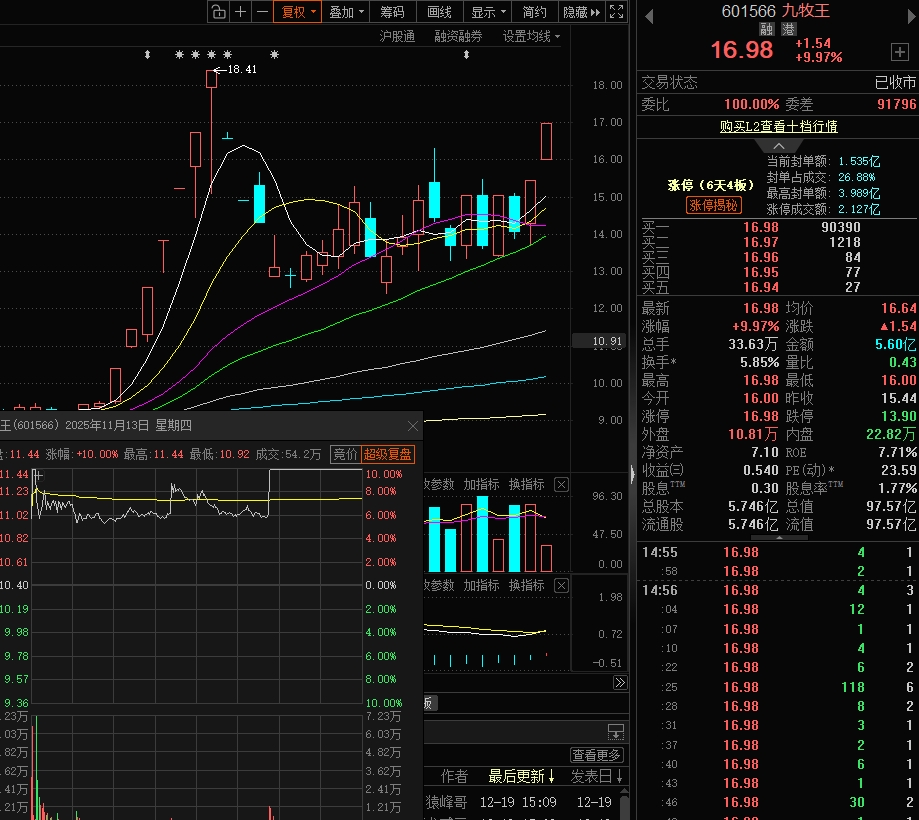Click the 融 margin trading tag
The image size is (919, 820).
[x=767, y=29]
